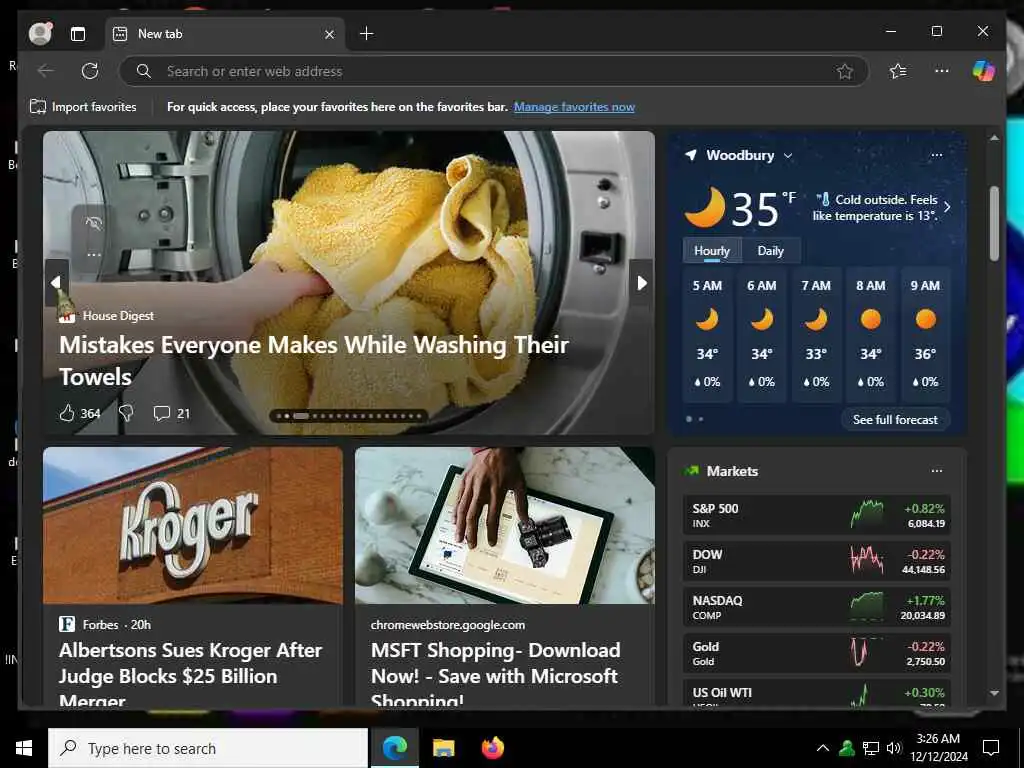Click the taskbar search box
Image resolution: width=1024 pixels, height=768 pixels.
(208, 748)
